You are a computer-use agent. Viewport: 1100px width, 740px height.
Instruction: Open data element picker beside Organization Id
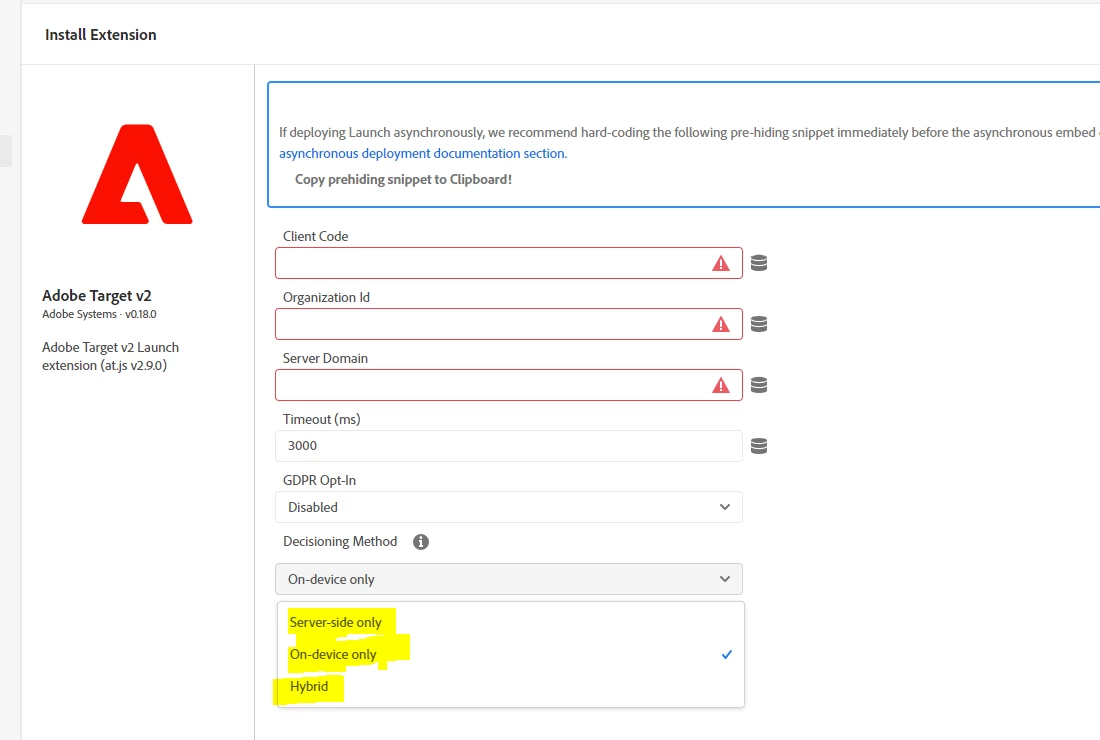[x=758, y=324]
